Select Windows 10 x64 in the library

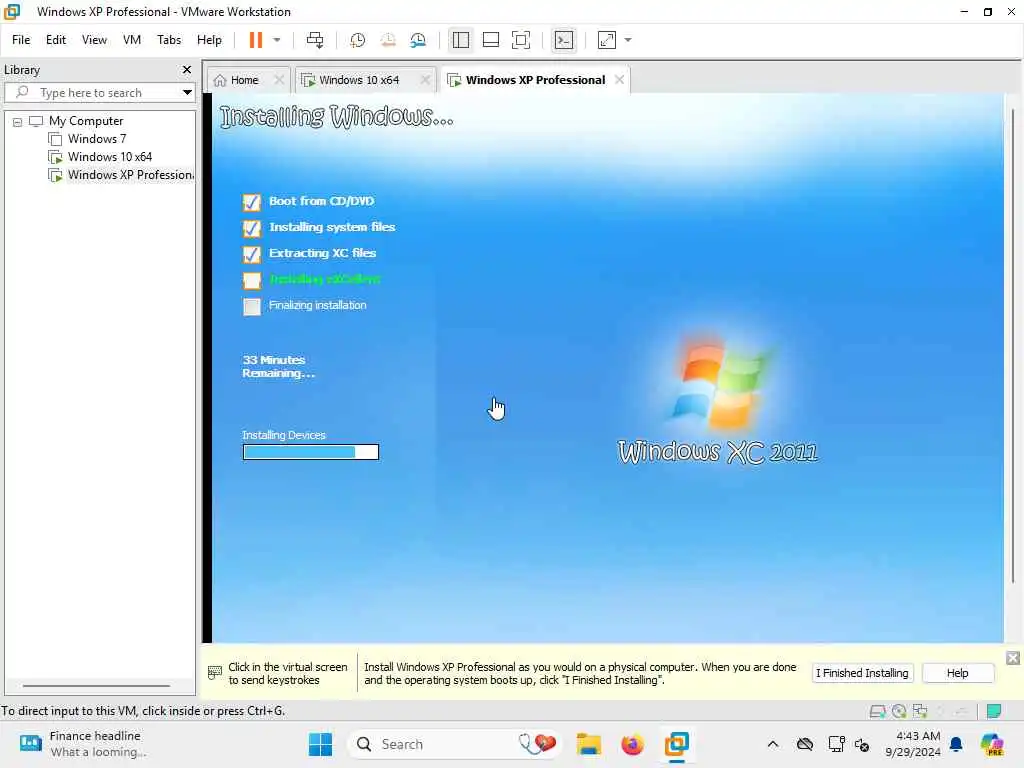tap(110, 157)
